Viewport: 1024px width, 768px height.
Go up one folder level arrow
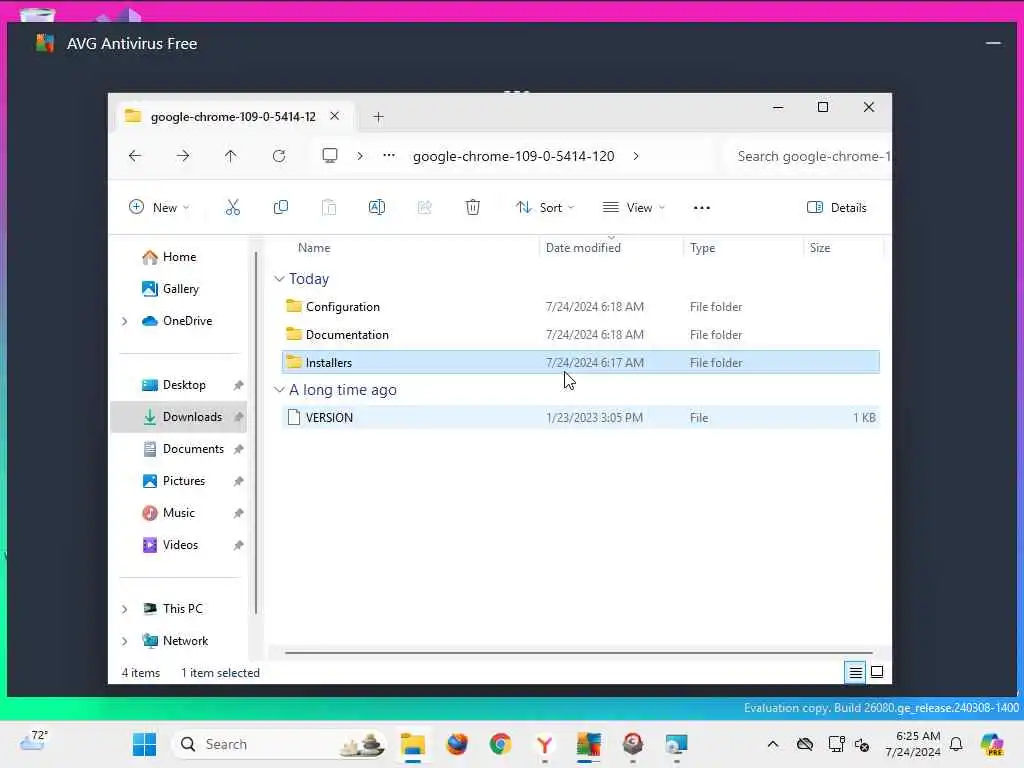(231, 156)
